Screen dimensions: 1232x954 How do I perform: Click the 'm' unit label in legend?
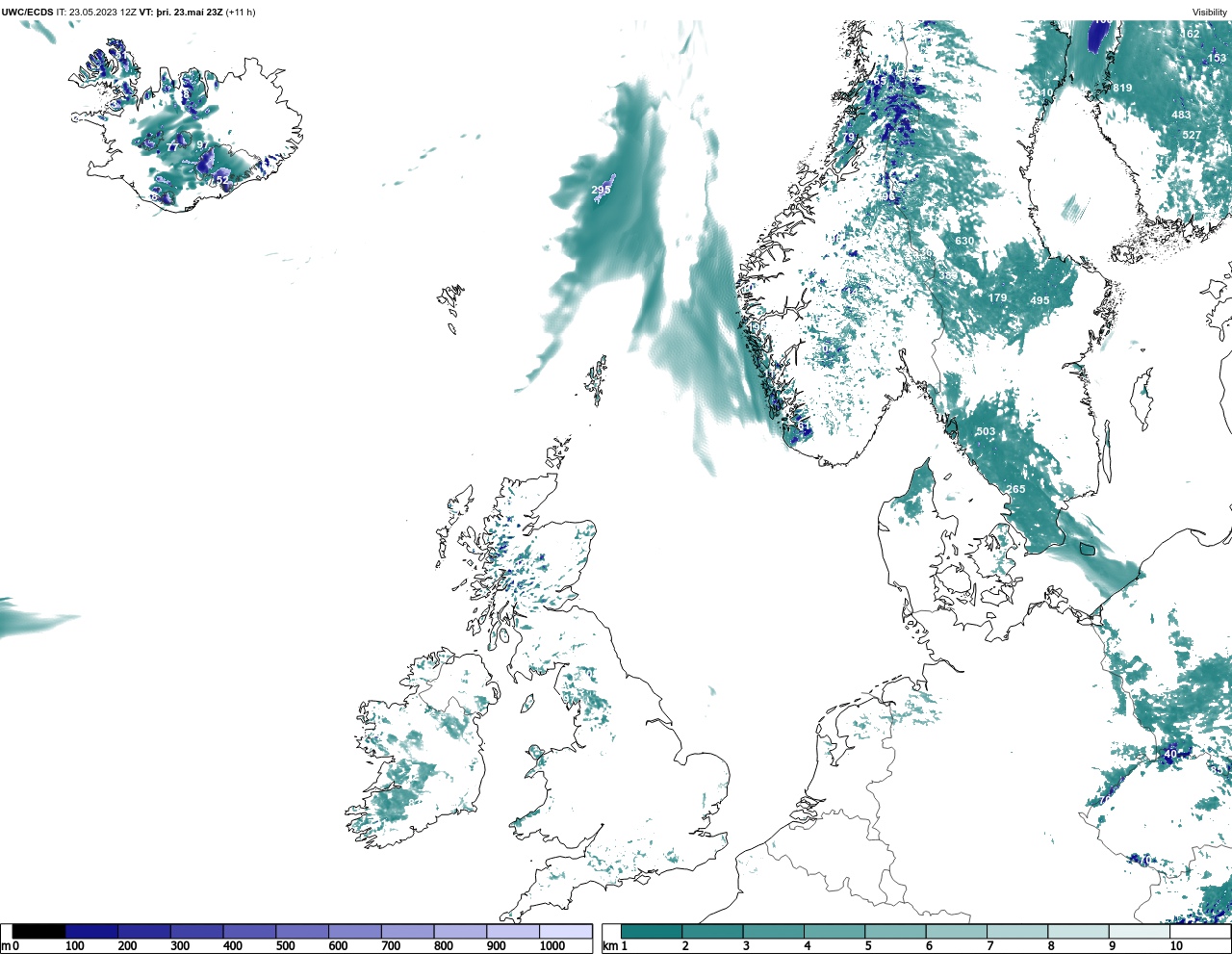pyautogui.click(x=5, y=946)
